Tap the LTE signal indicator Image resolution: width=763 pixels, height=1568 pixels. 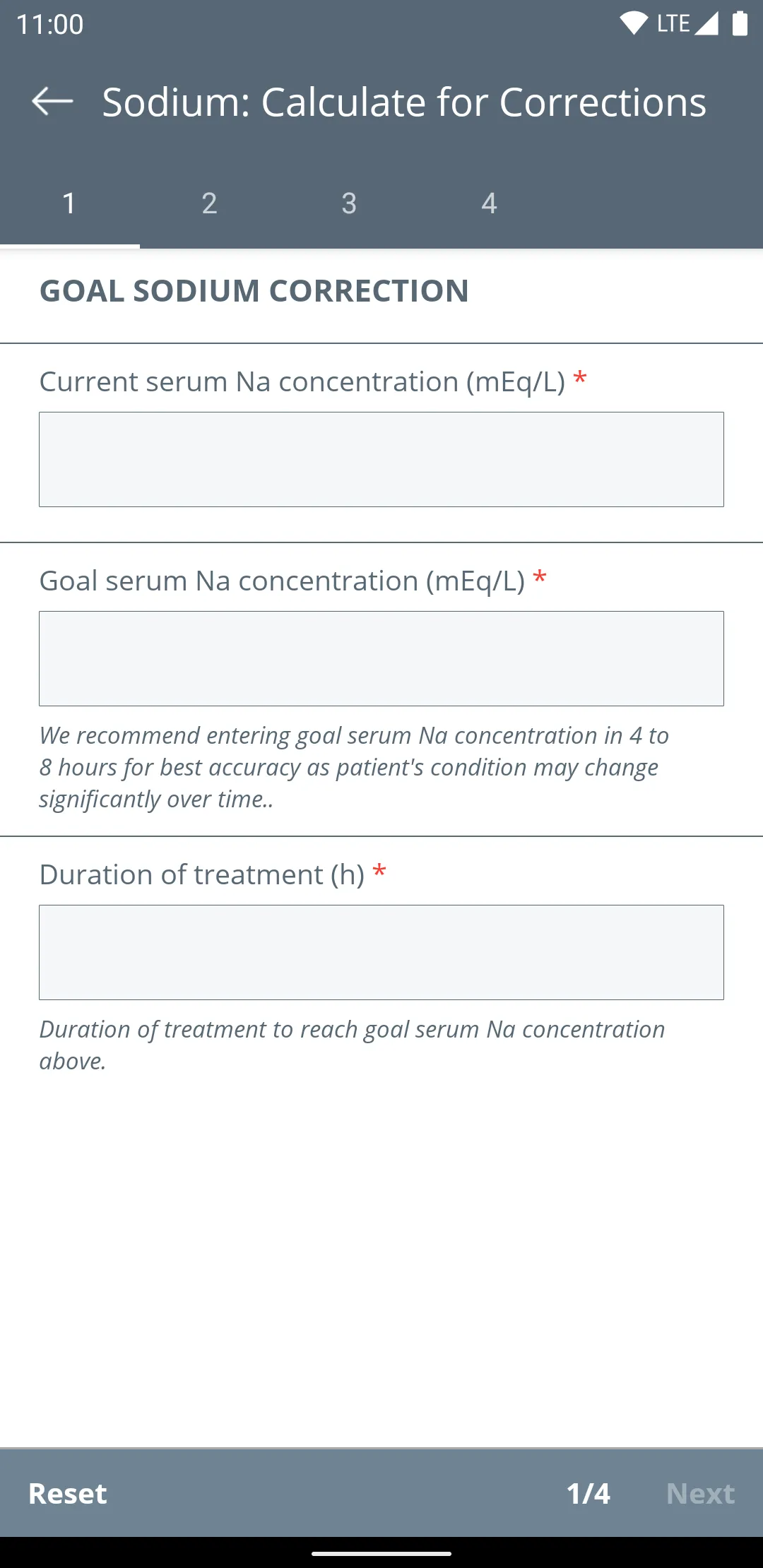click(687, 23)
